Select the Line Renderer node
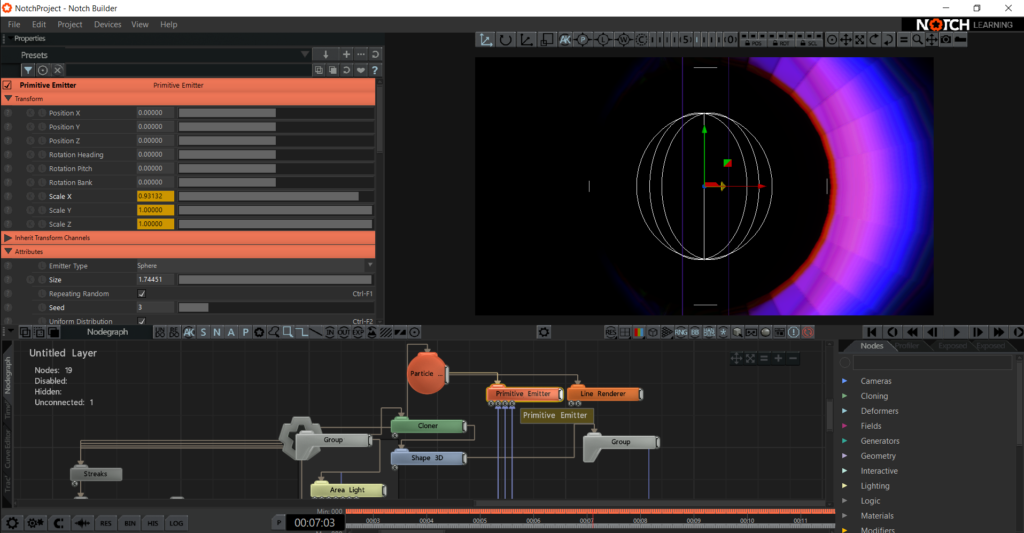1024x533 pixels. click(x=604, y=394)
